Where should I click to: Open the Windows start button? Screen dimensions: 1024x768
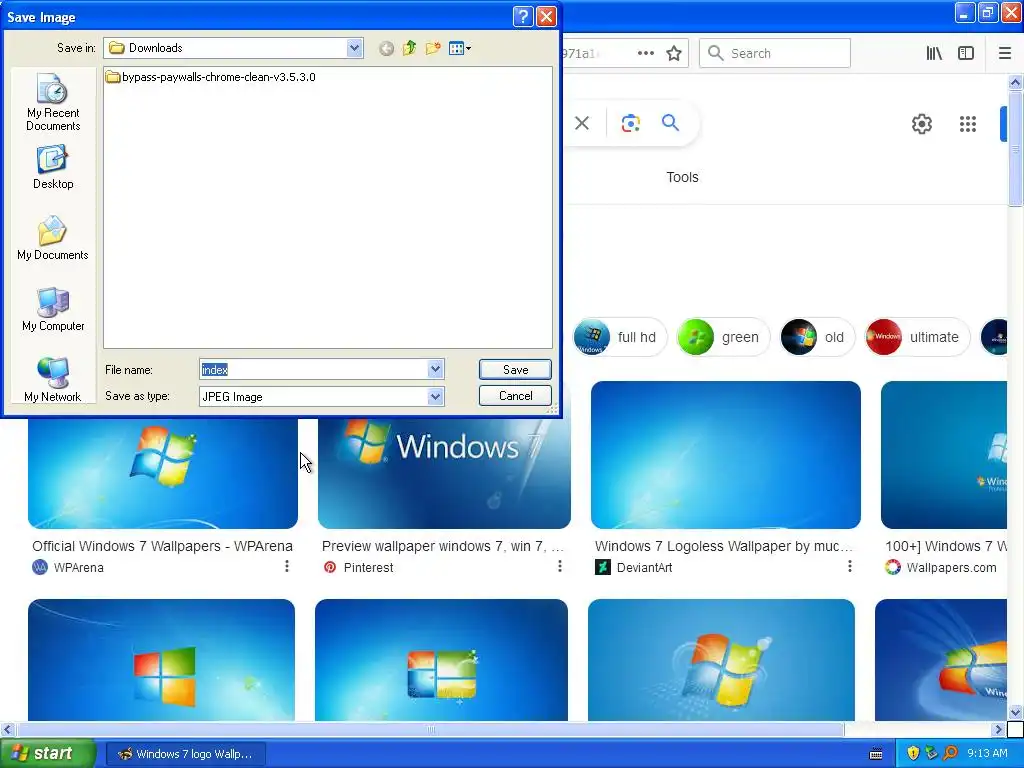click(48, 754)
